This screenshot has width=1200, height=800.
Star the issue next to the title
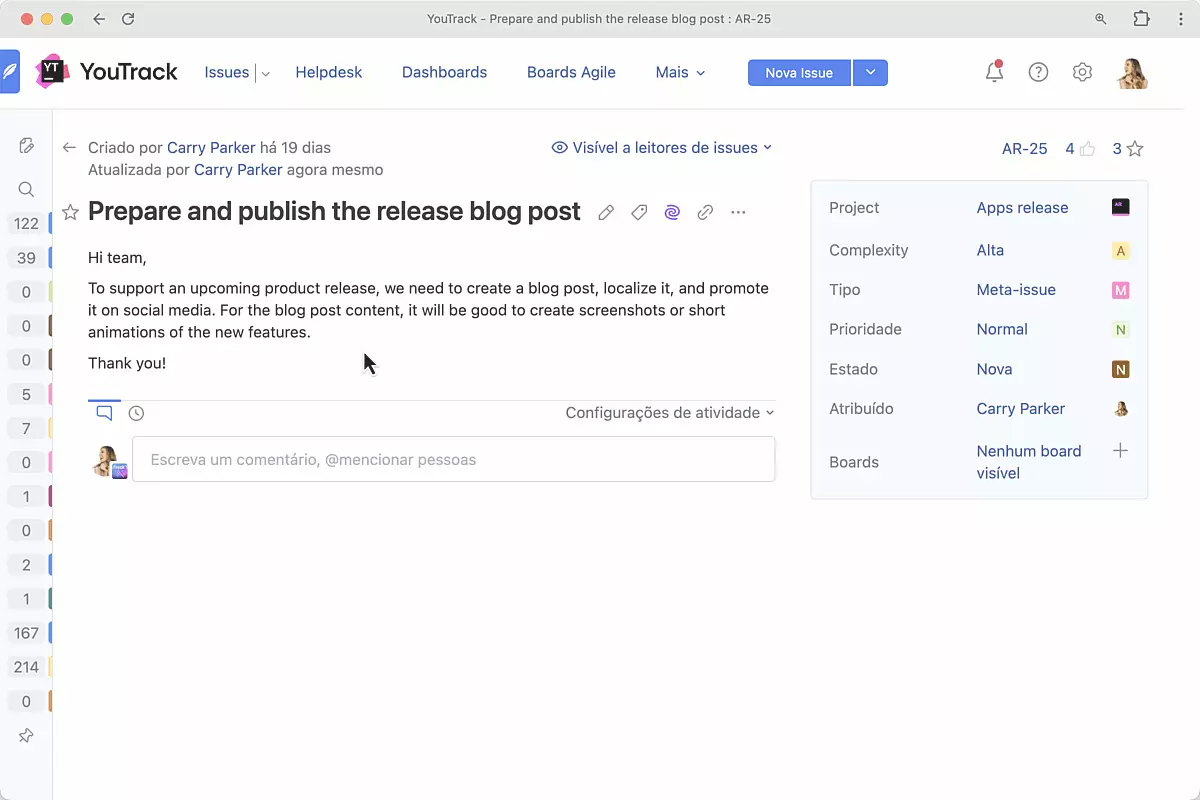tap(70, 212)
